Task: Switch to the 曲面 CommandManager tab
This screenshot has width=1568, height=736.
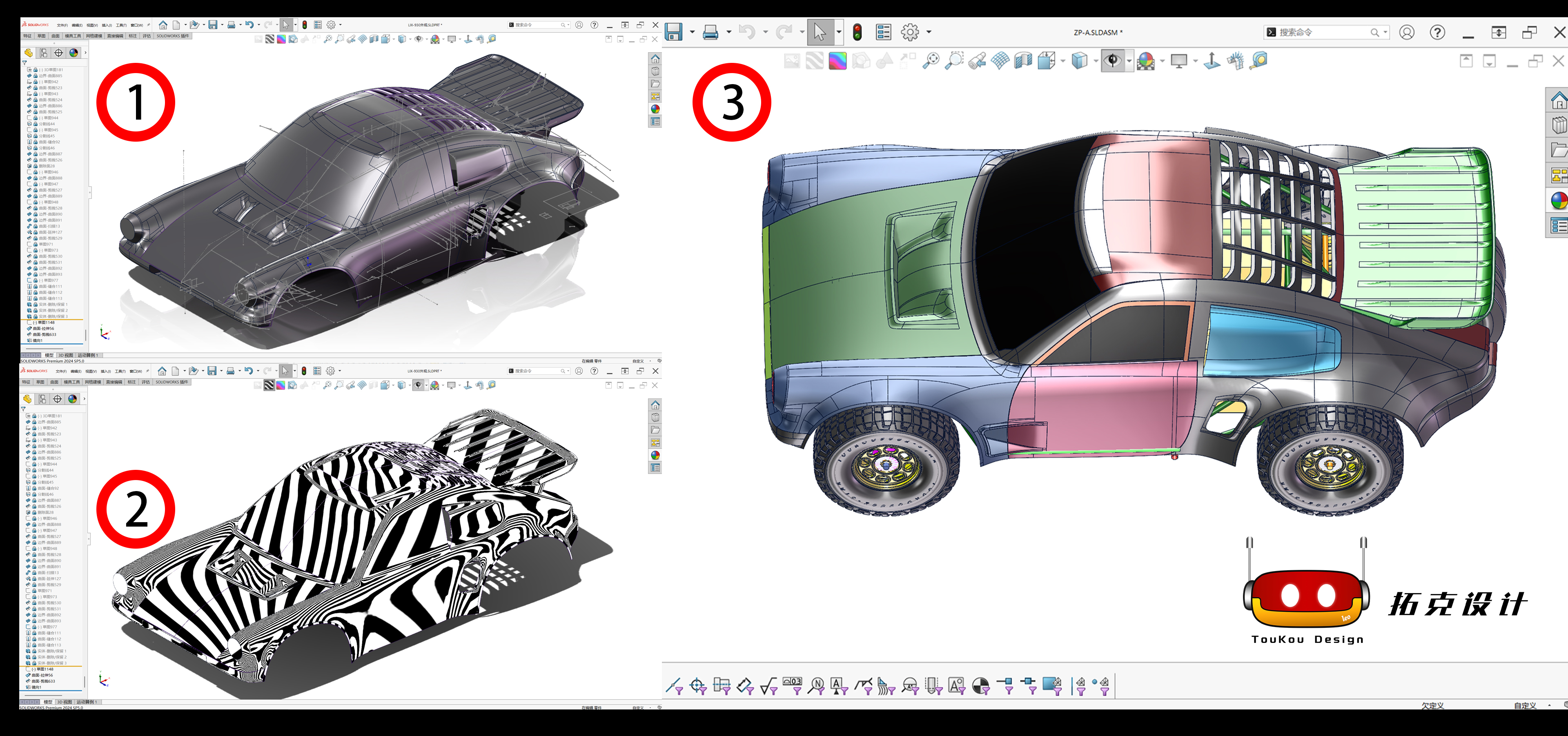Action: pos(56,36)
